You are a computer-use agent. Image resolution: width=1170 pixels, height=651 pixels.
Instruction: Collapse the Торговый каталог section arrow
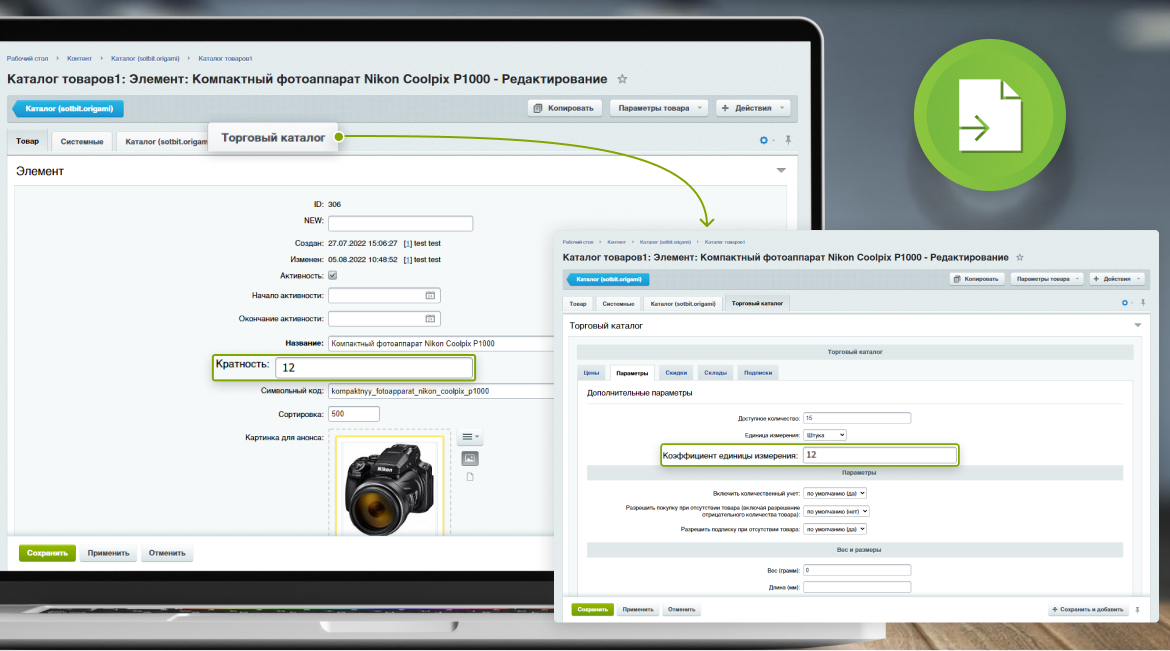click(1138, 326)
